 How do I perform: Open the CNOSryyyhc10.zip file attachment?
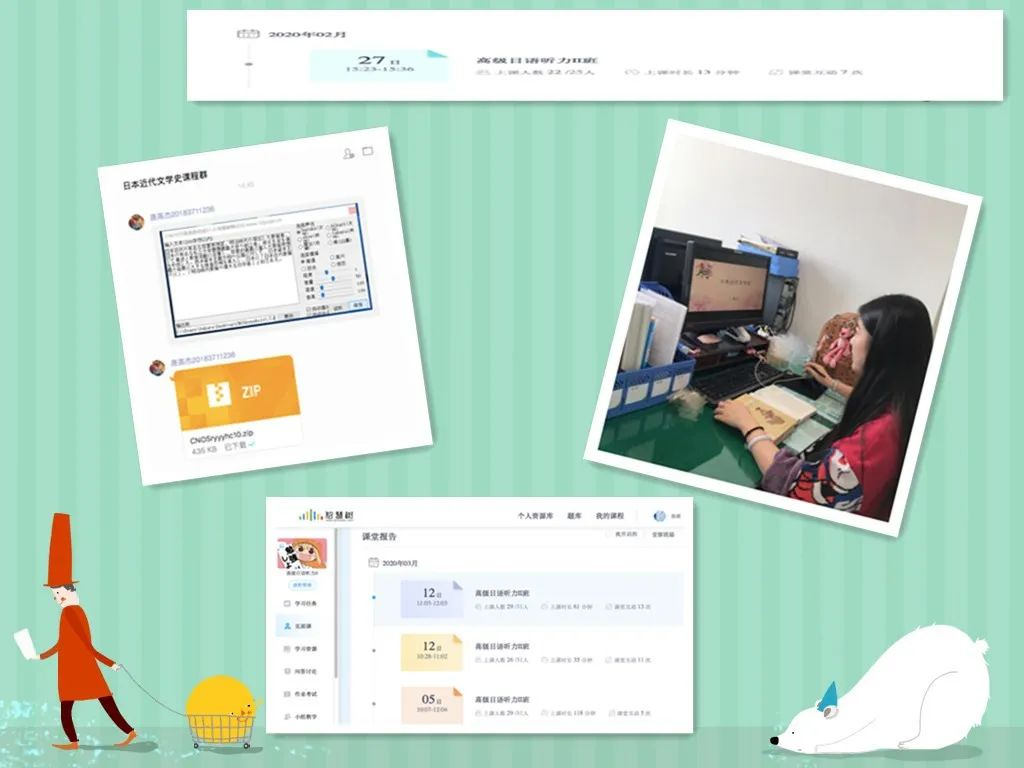click(236, 400)
